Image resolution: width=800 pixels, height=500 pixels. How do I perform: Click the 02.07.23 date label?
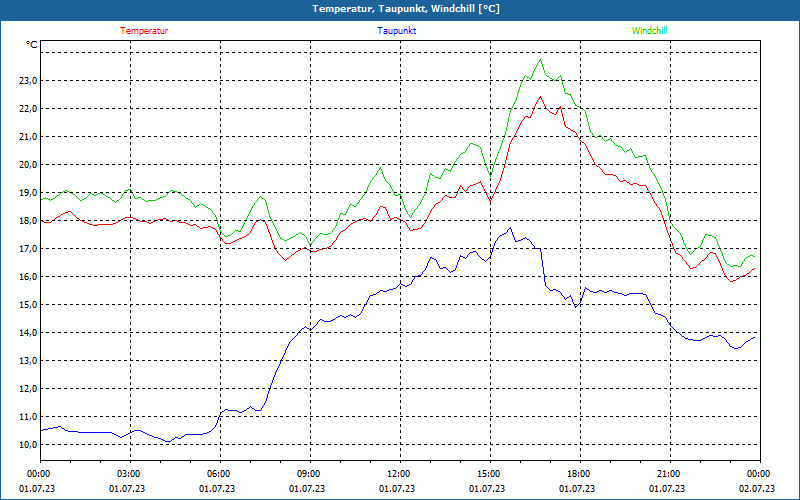tap(757, 488)
